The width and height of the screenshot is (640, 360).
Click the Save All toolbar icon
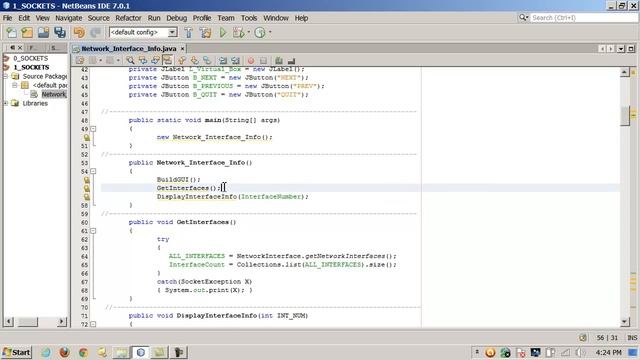pos(60,32)
